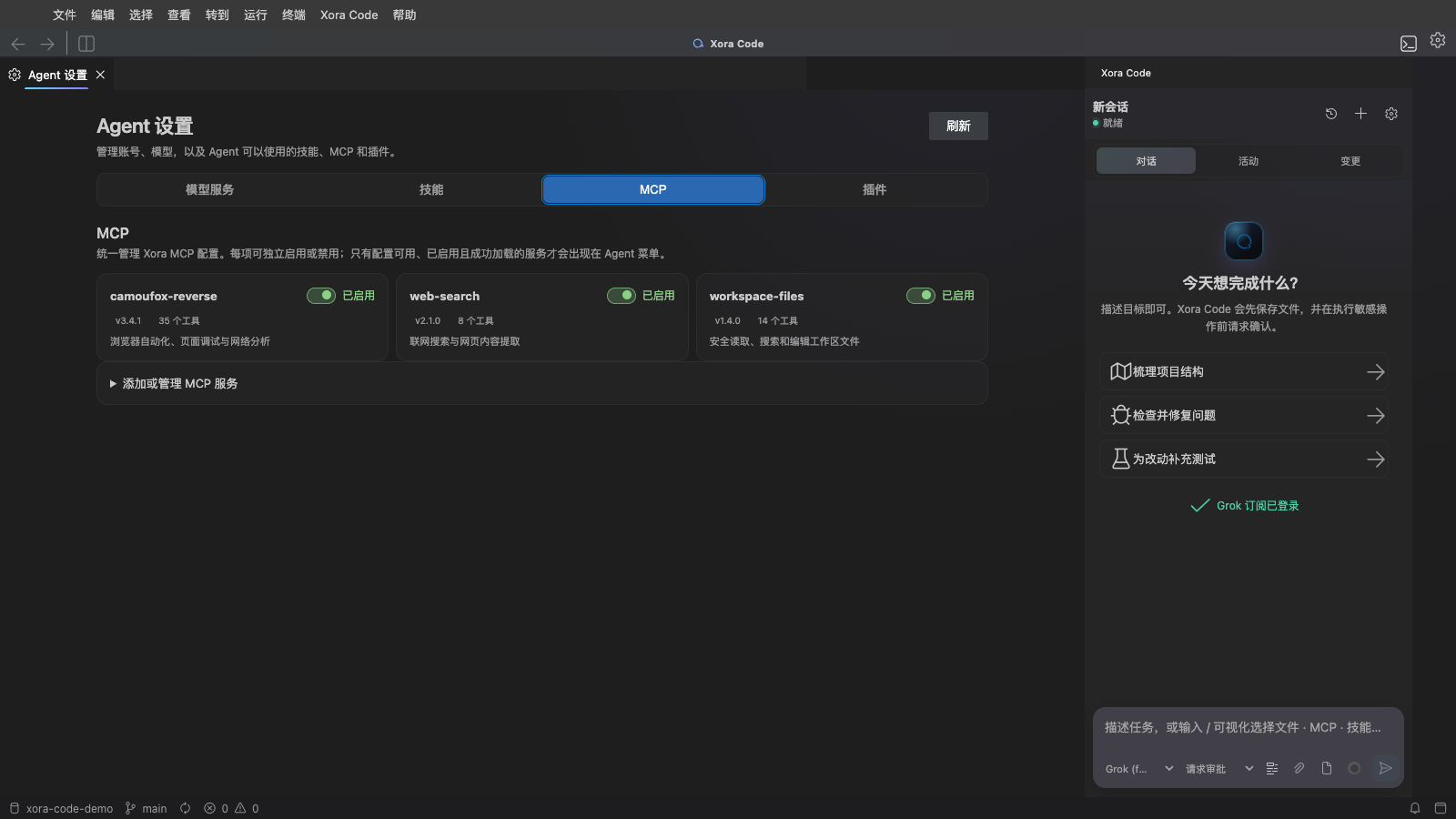1456x819 pixels.
Task: Click the document icon in chat input
Action: click(x=1327, y=769)
